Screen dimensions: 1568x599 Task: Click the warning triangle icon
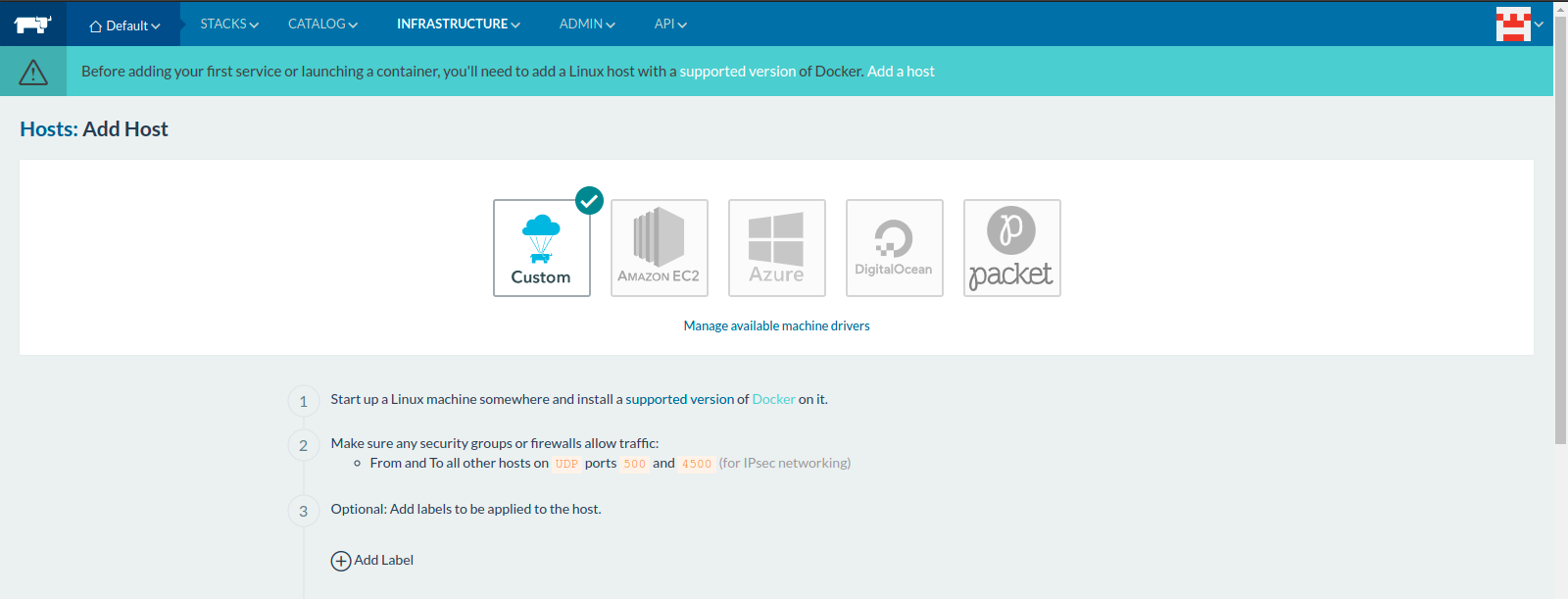point(33,72)
